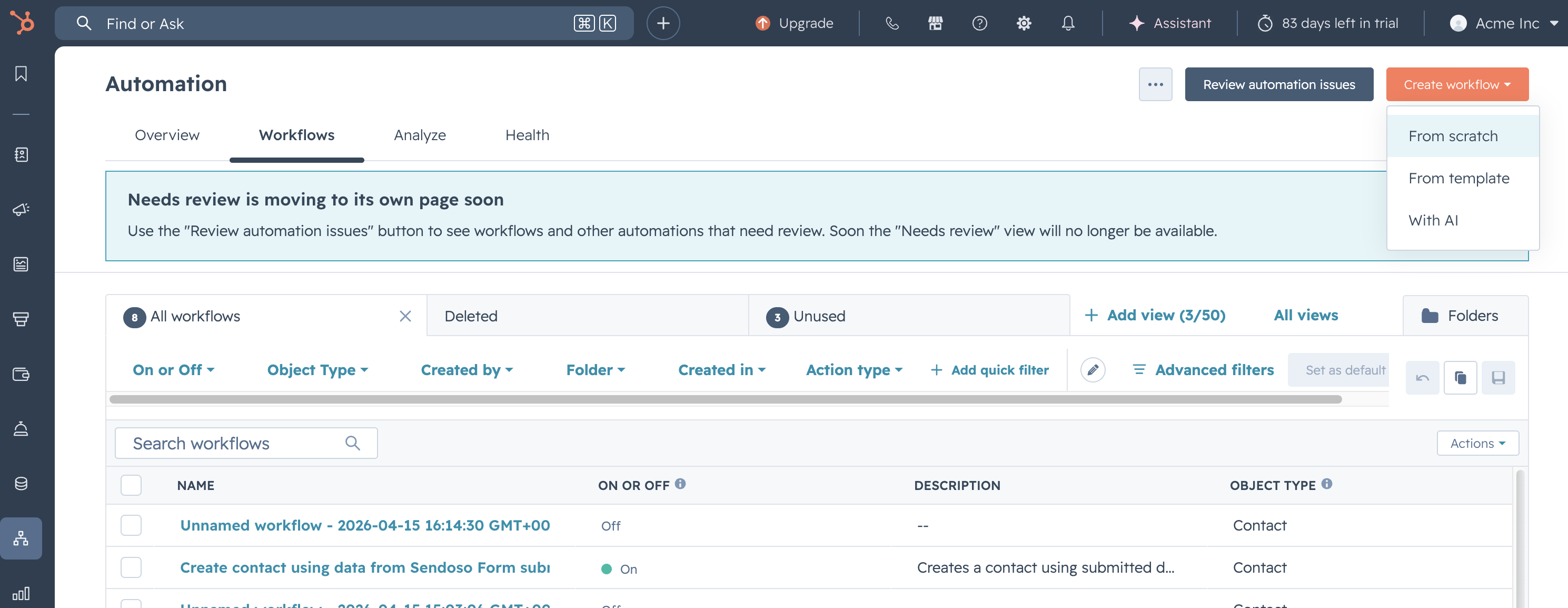1568x608 pixels.
Task: Open the Sales sidebar icon
Action: (21, 319)
